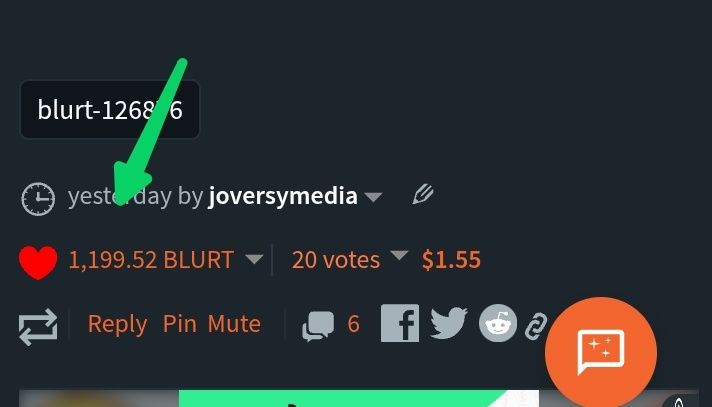The height and width of the screenshot is (407, 712).
Task: Share post on Facebook
Action: [x=400, y=323]
